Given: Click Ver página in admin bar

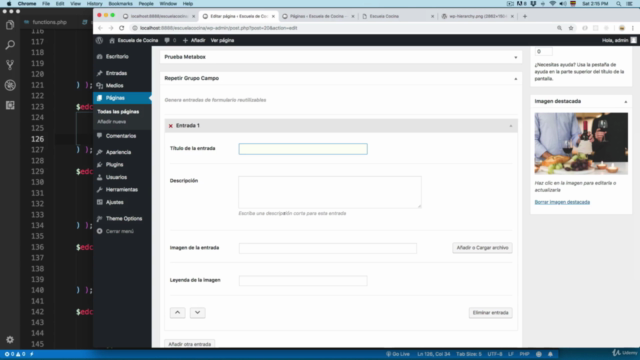Looking at the screenshot, I should (x=222, y=40).
